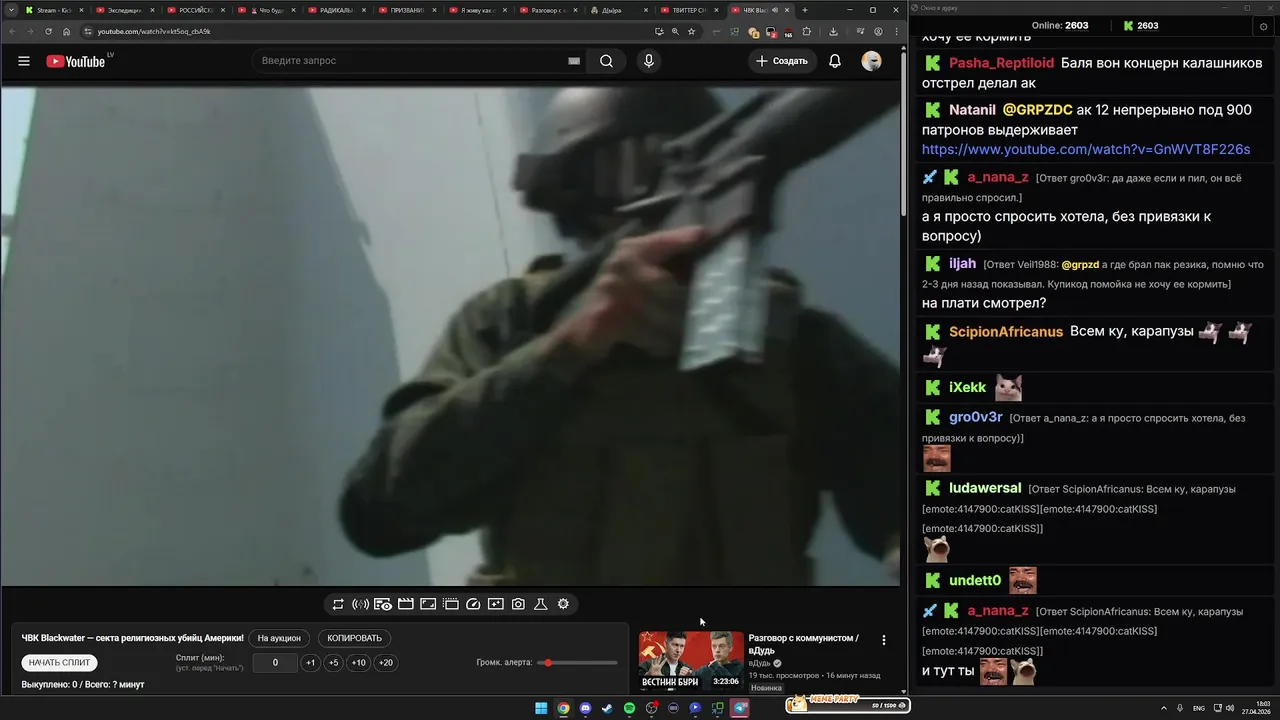1280x720 pixels.
Task: Open Chrome downloads icon
Action: coord(833,31)
